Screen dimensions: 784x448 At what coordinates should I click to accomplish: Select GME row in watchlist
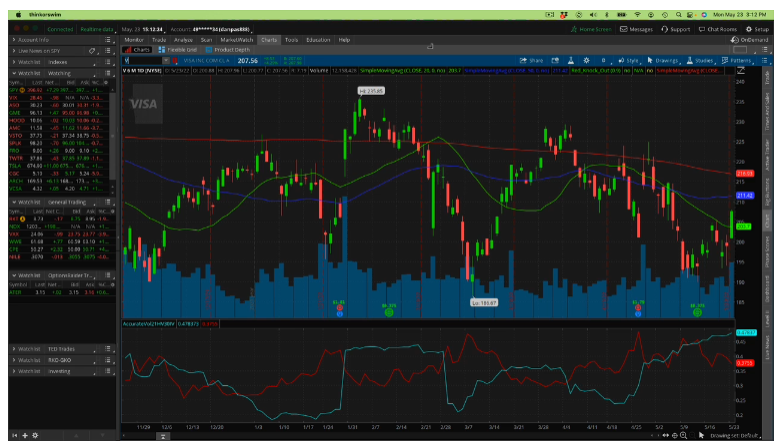(59, 113)
